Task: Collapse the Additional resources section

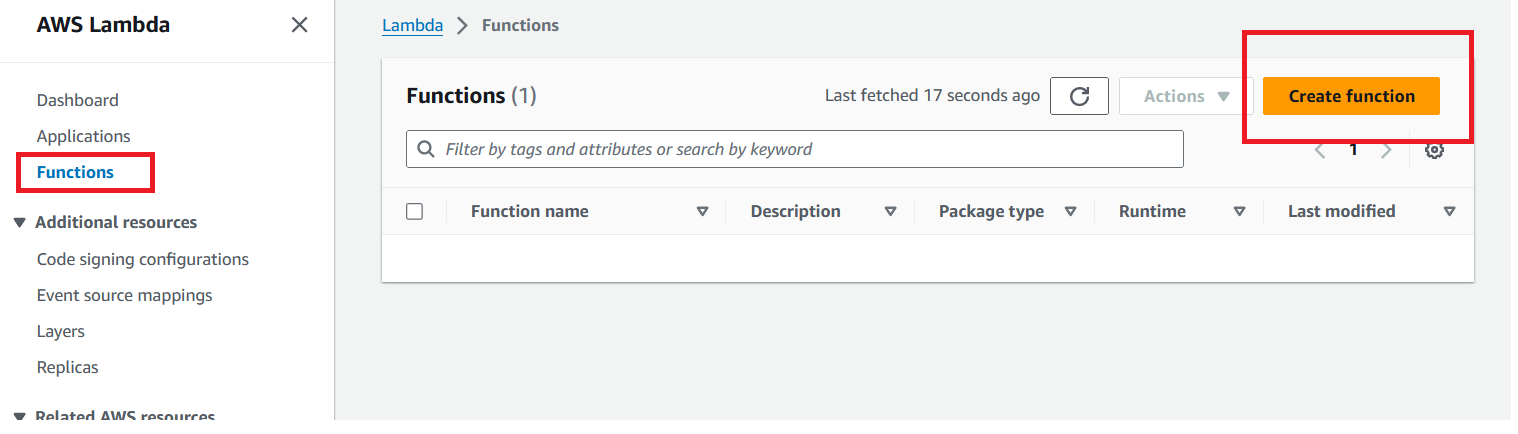Action: coord(20,222)
